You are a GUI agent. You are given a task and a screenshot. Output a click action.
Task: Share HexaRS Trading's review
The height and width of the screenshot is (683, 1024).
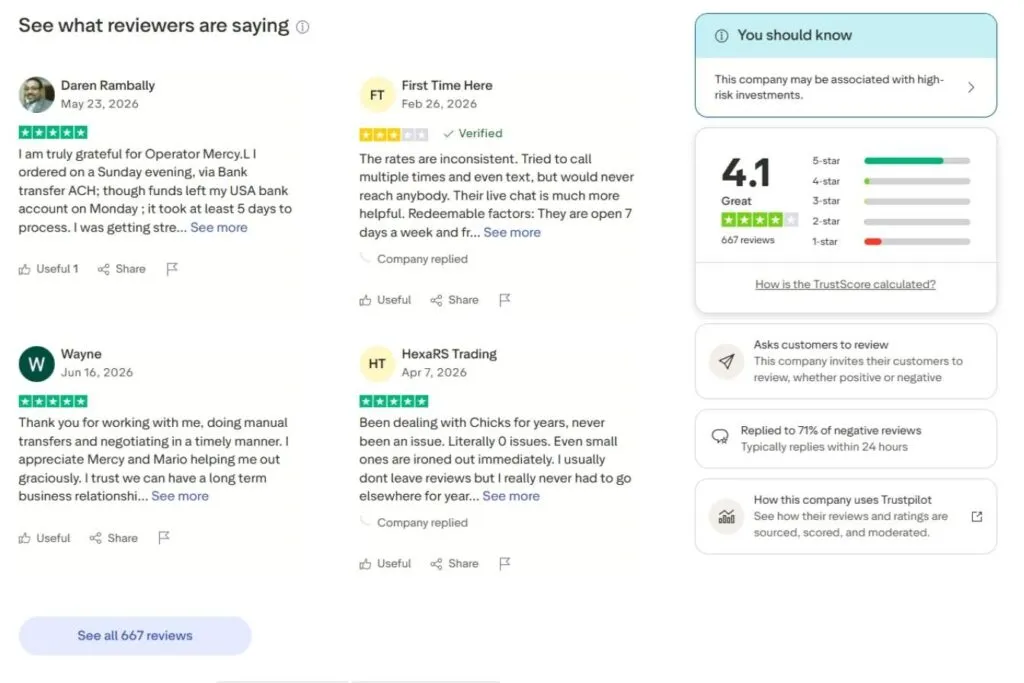(x=455, y=564)
